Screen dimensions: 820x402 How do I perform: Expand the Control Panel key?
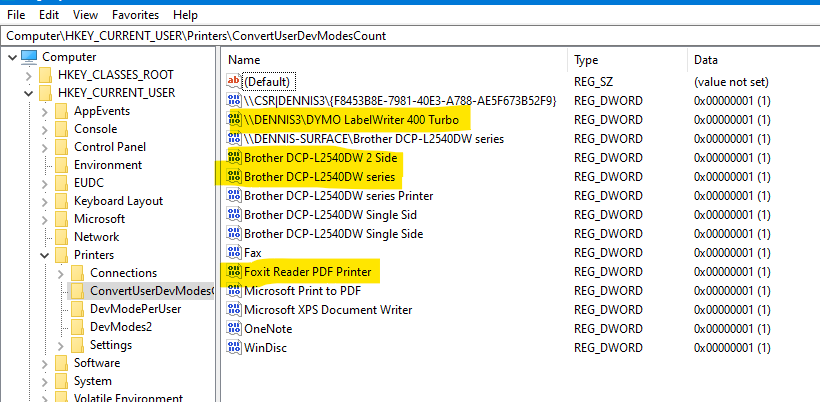(x=45, y=147)
